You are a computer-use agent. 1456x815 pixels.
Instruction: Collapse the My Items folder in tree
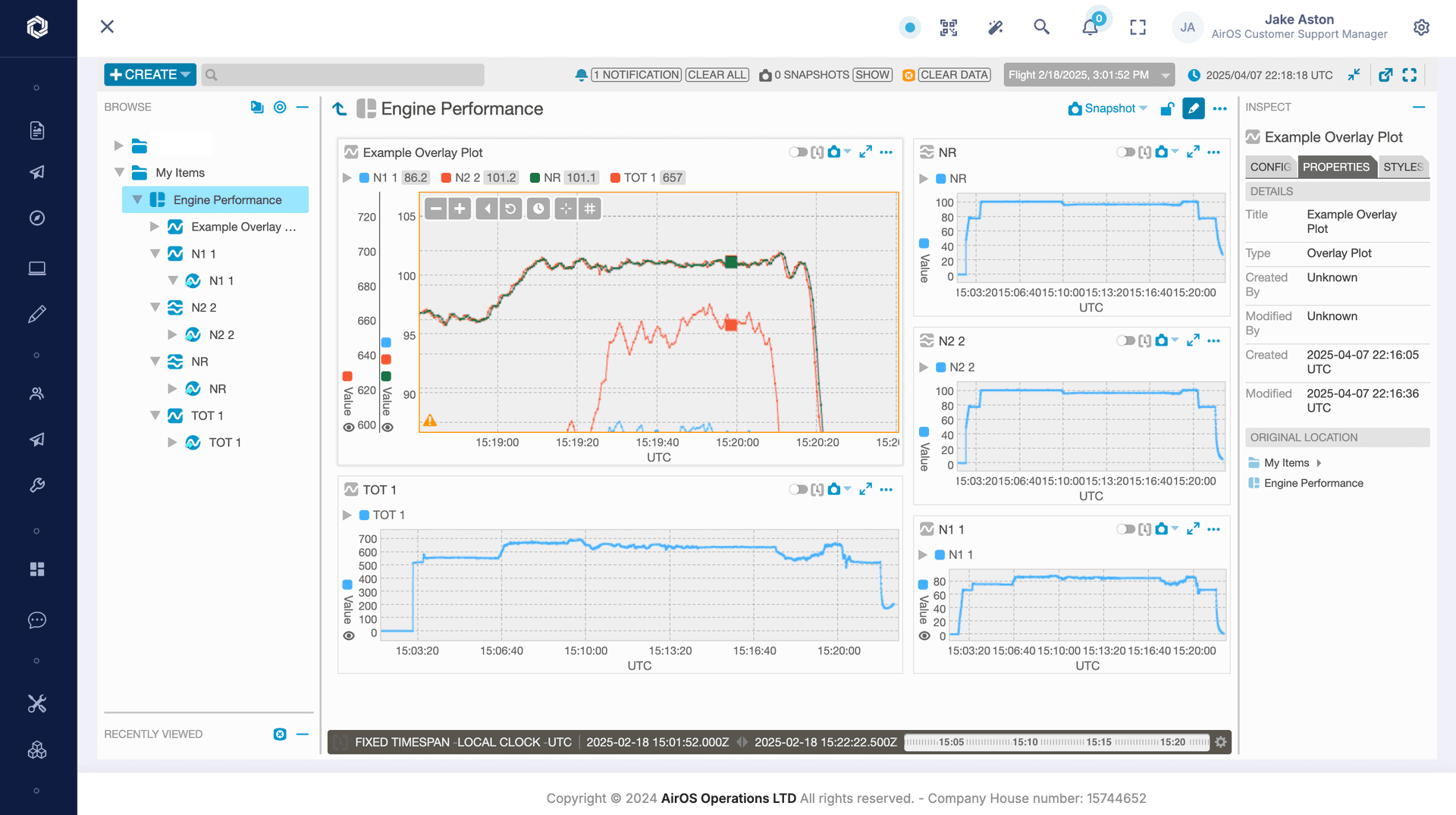[119, 173]
